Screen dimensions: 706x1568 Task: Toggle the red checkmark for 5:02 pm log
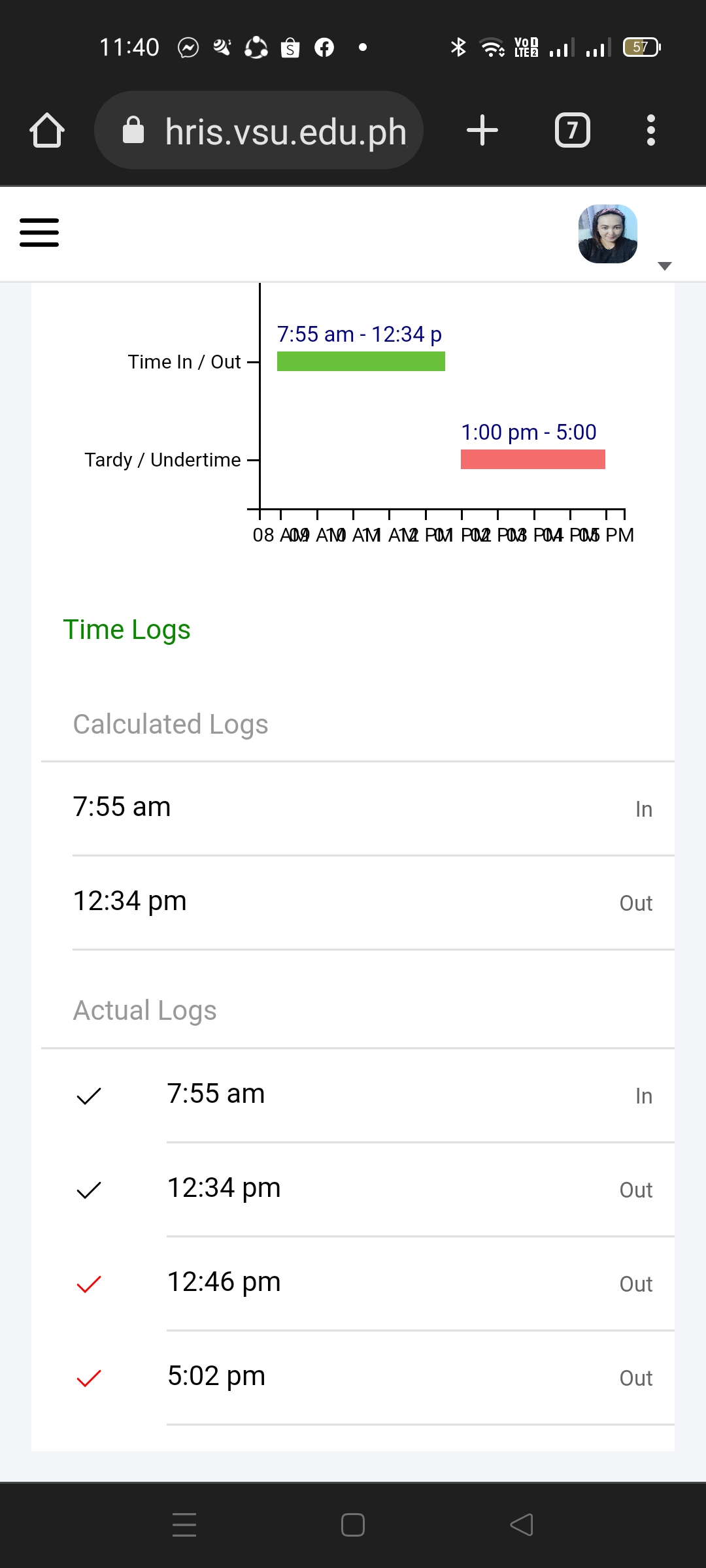coord(89,1378)
